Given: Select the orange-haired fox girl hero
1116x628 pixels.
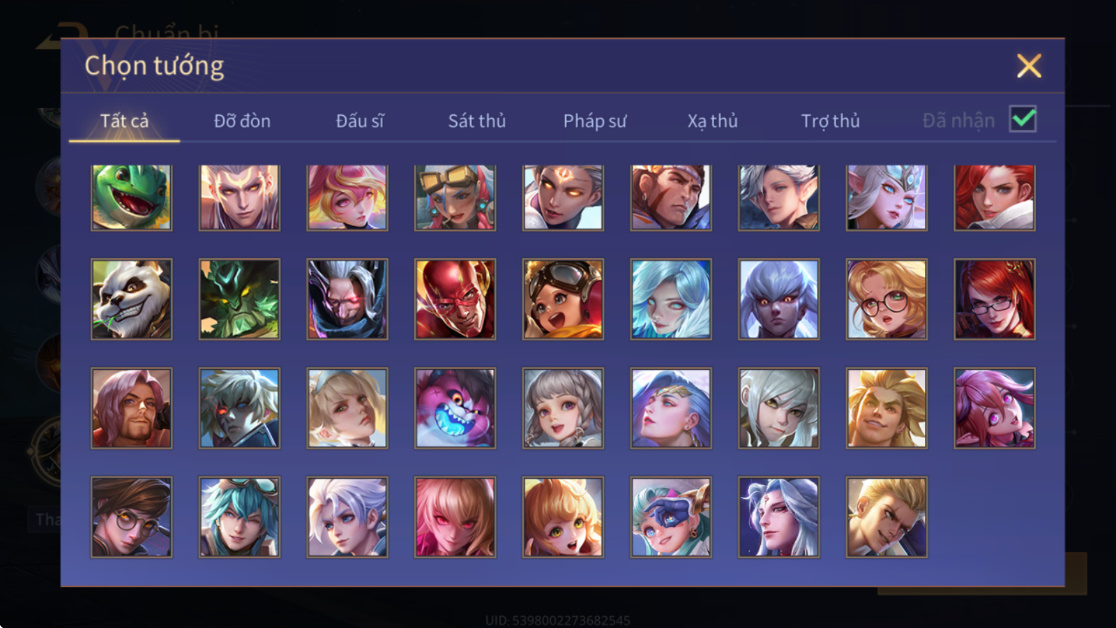Looking at the screenshot, I should point(563,517).
